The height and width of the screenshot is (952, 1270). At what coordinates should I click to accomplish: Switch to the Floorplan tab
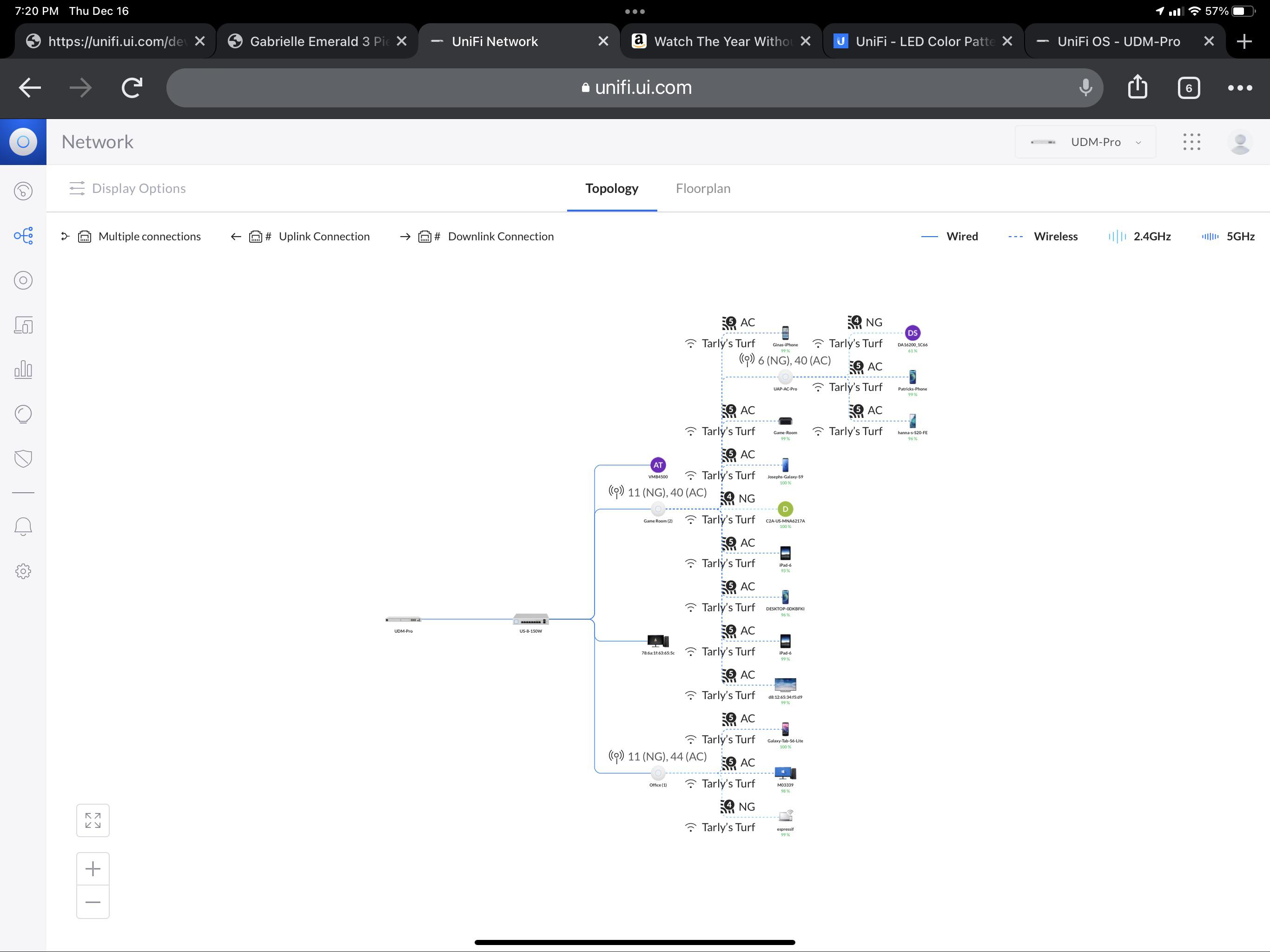click(x=703, y=188)
